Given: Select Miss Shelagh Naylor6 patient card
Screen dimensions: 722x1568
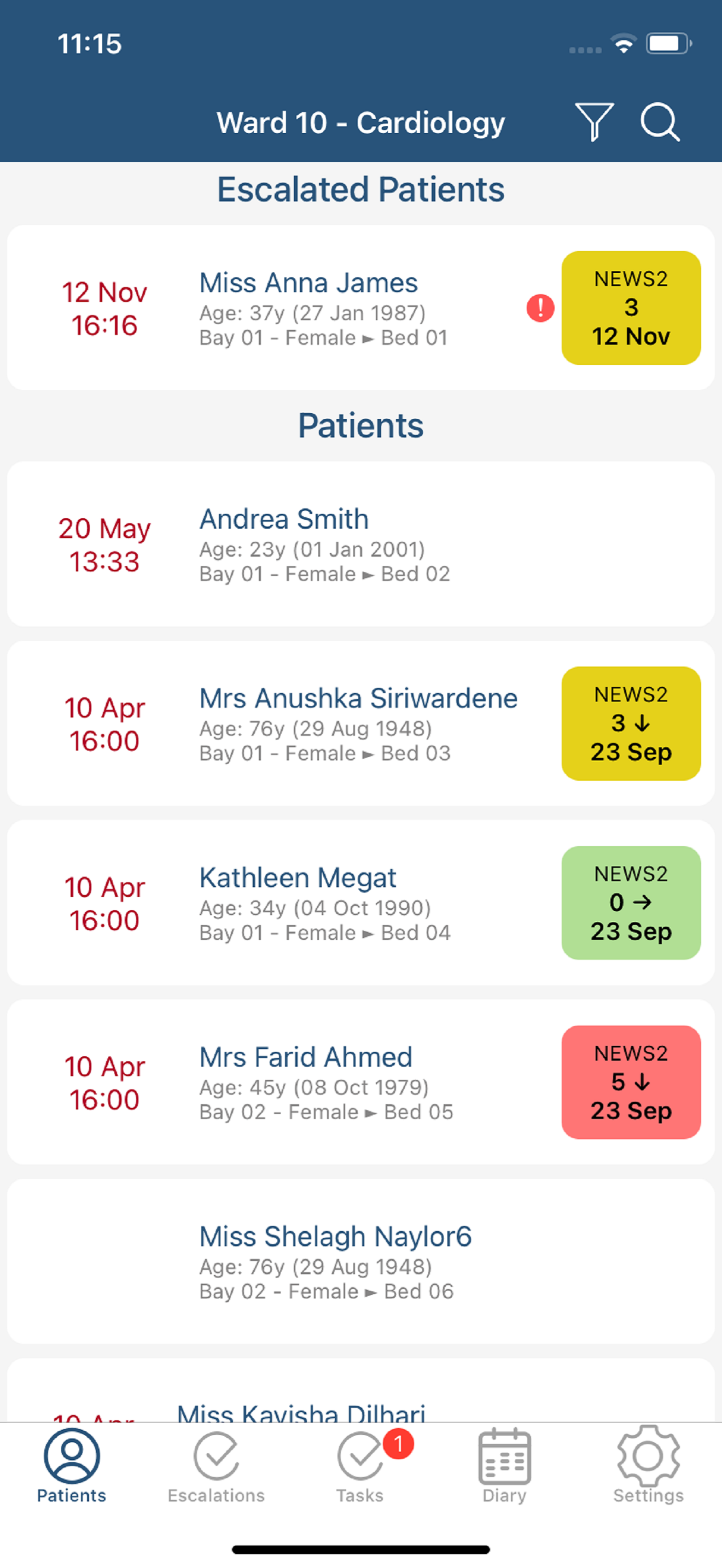Looking at the screenshot, I should (361, 1261).
